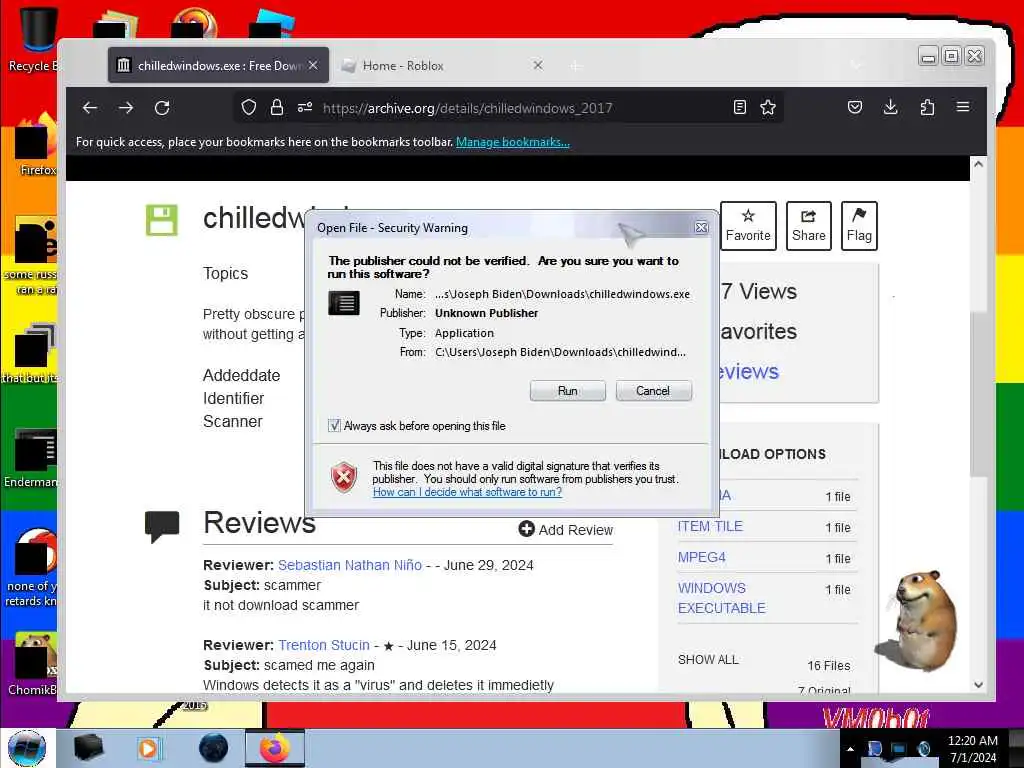Viewport: 1024px width, 768px height.
Task: Close the chilledwindows.exe tab
Action: [313, 65]
